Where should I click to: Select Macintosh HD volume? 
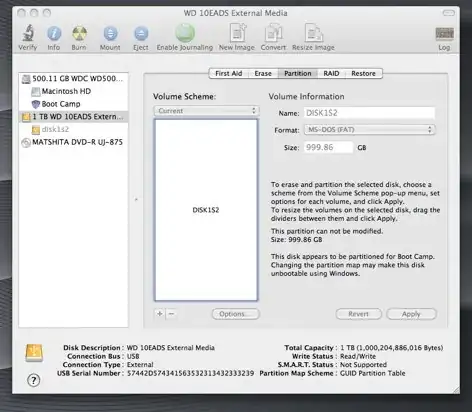click(x=73, y=91)
